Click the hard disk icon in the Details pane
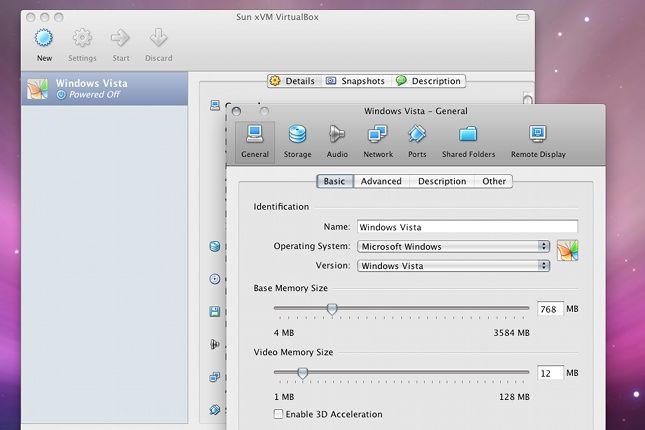The height and width of the screenshot is (430, 645). [215, 246]
